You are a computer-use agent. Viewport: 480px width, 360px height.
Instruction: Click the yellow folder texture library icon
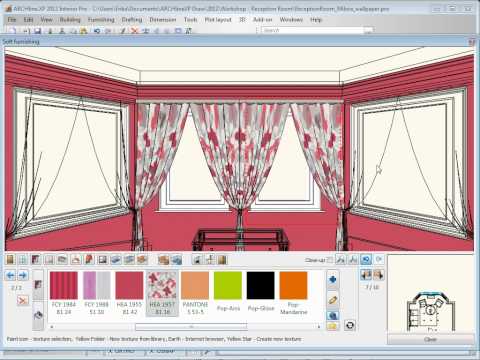pos(332,326)
